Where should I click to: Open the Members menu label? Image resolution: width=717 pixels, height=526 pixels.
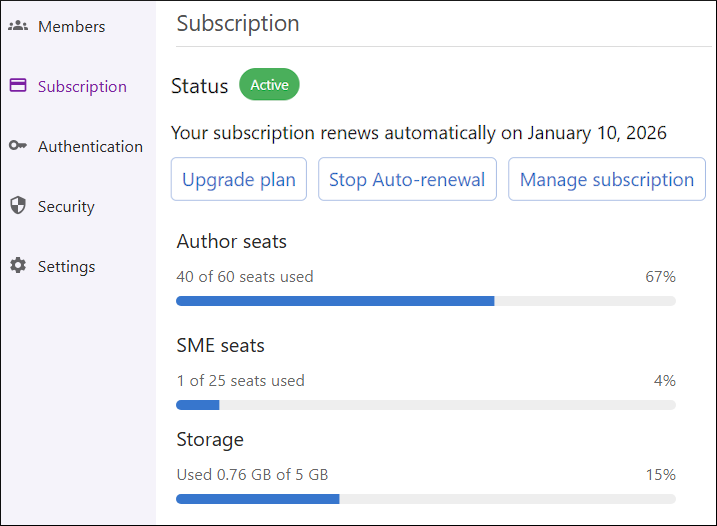(x=71, y=26)
